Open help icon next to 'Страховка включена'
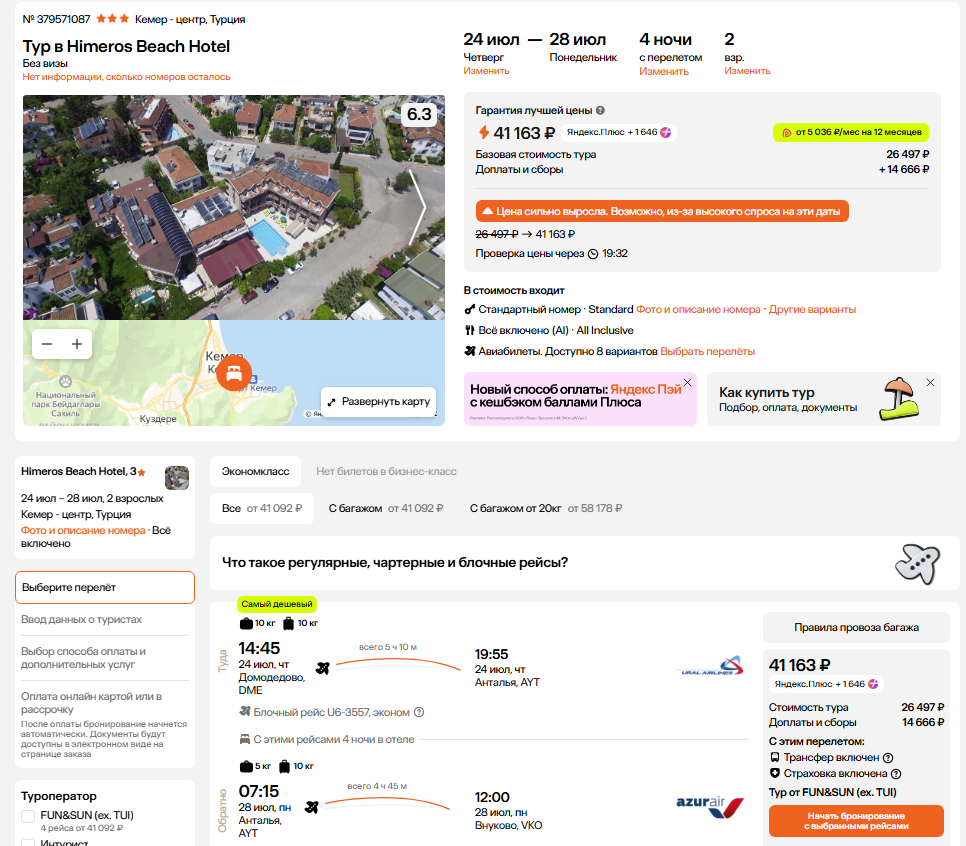 [896, 774]
